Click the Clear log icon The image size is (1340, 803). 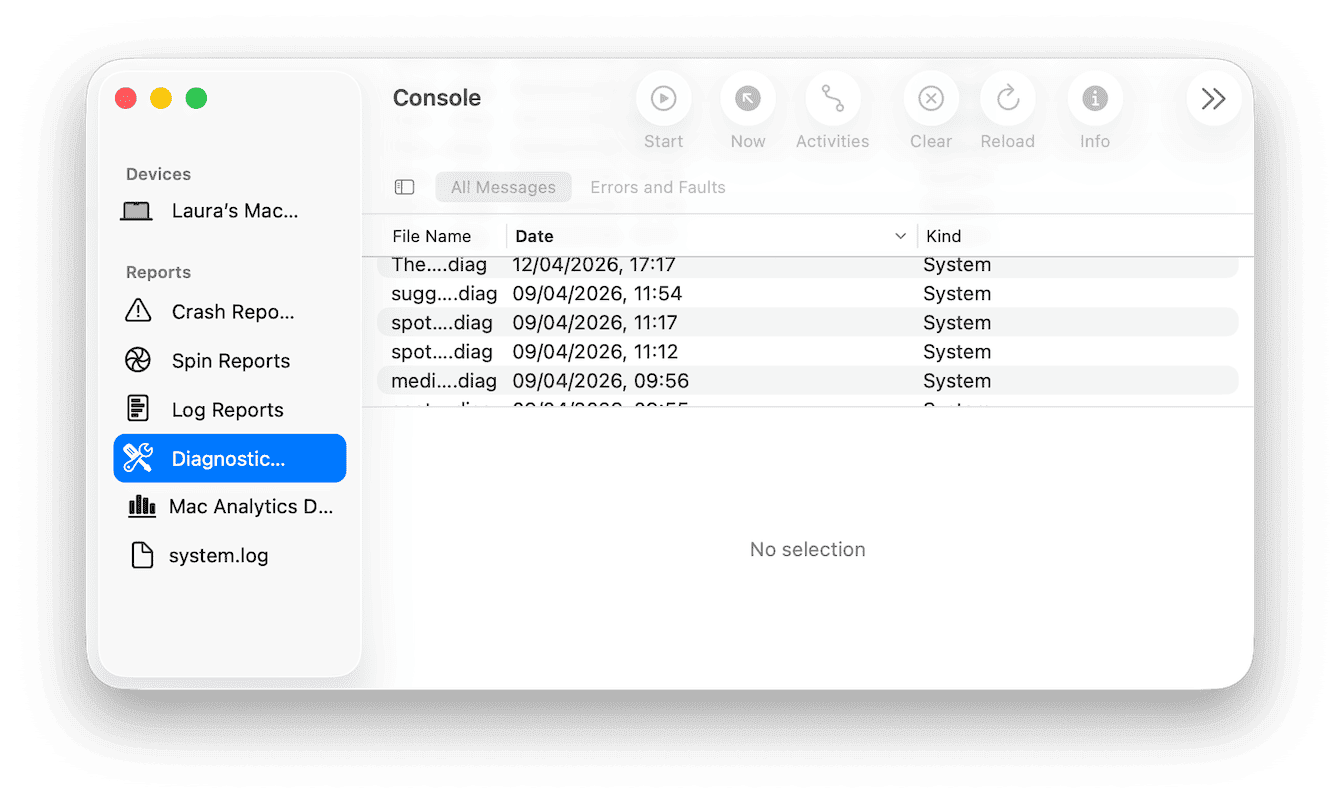pyautogui.click(x=930, y=98)
